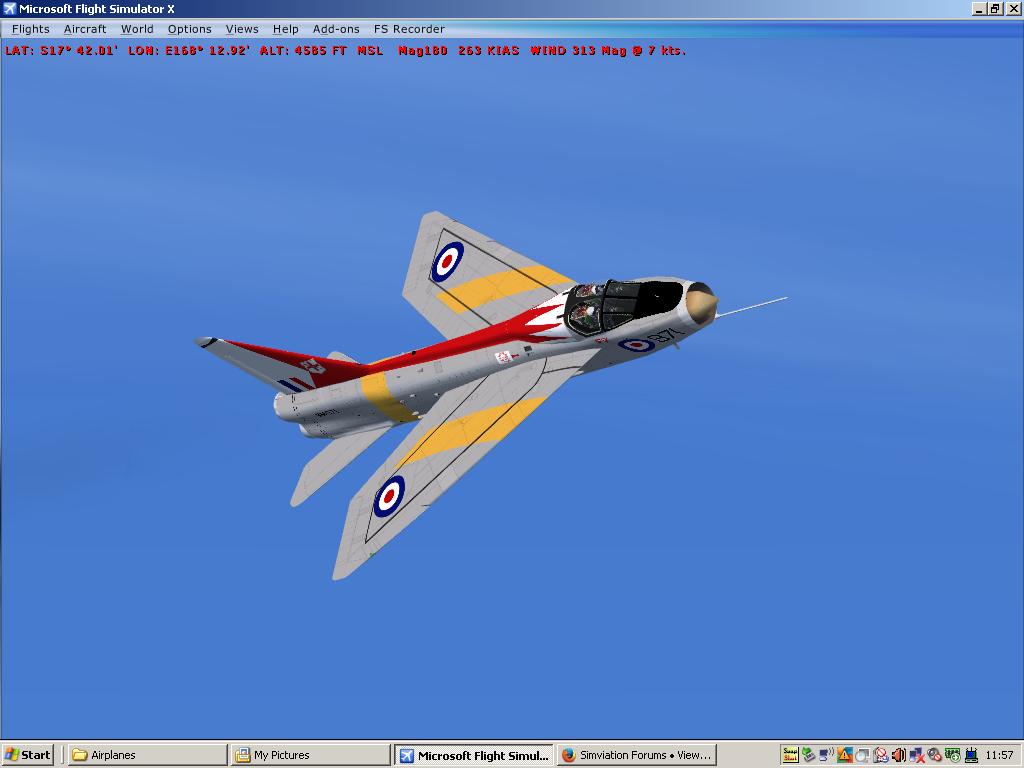Viewport: 1024px width, 768px height.
Task: Click the LON E168° 12.92' readout
Action: click(189, 50)
